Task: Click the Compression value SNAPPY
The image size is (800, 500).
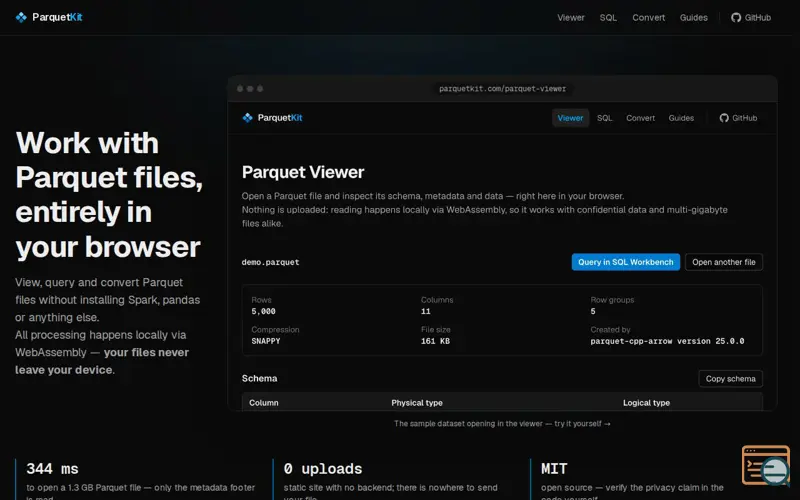Action: pos(266,341)
